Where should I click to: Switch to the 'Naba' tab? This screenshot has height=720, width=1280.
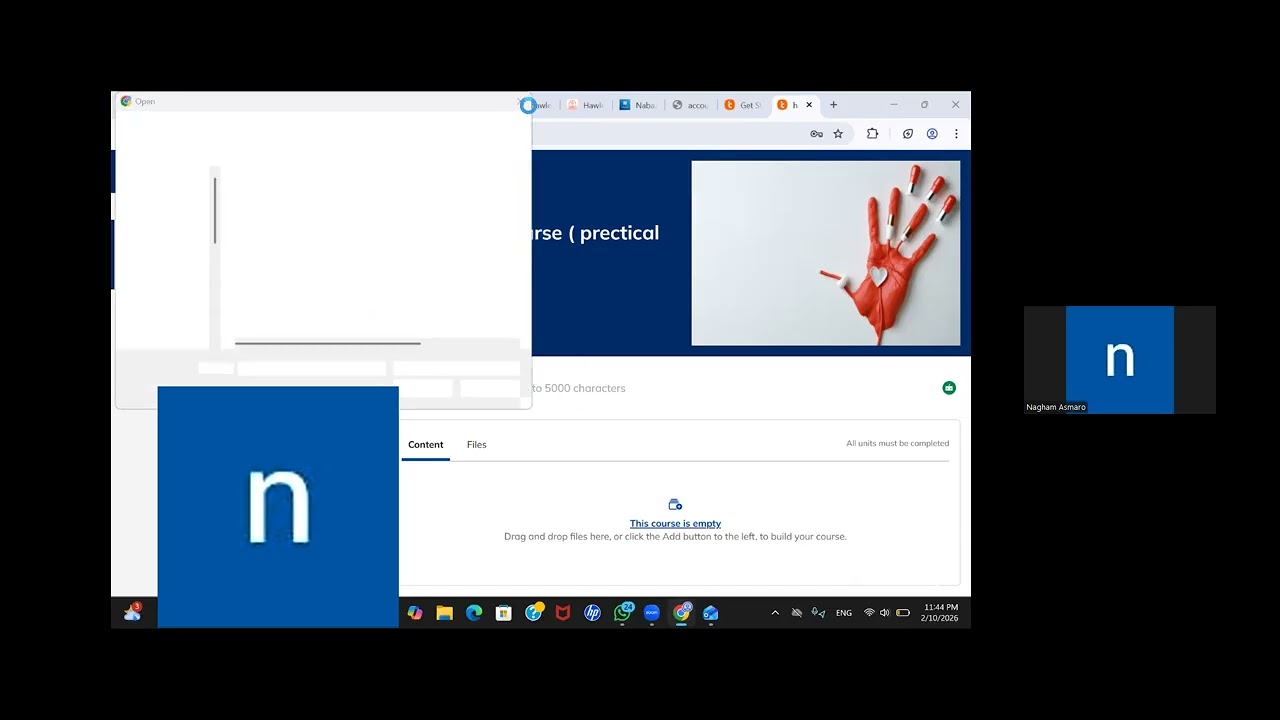click(639, 105)
